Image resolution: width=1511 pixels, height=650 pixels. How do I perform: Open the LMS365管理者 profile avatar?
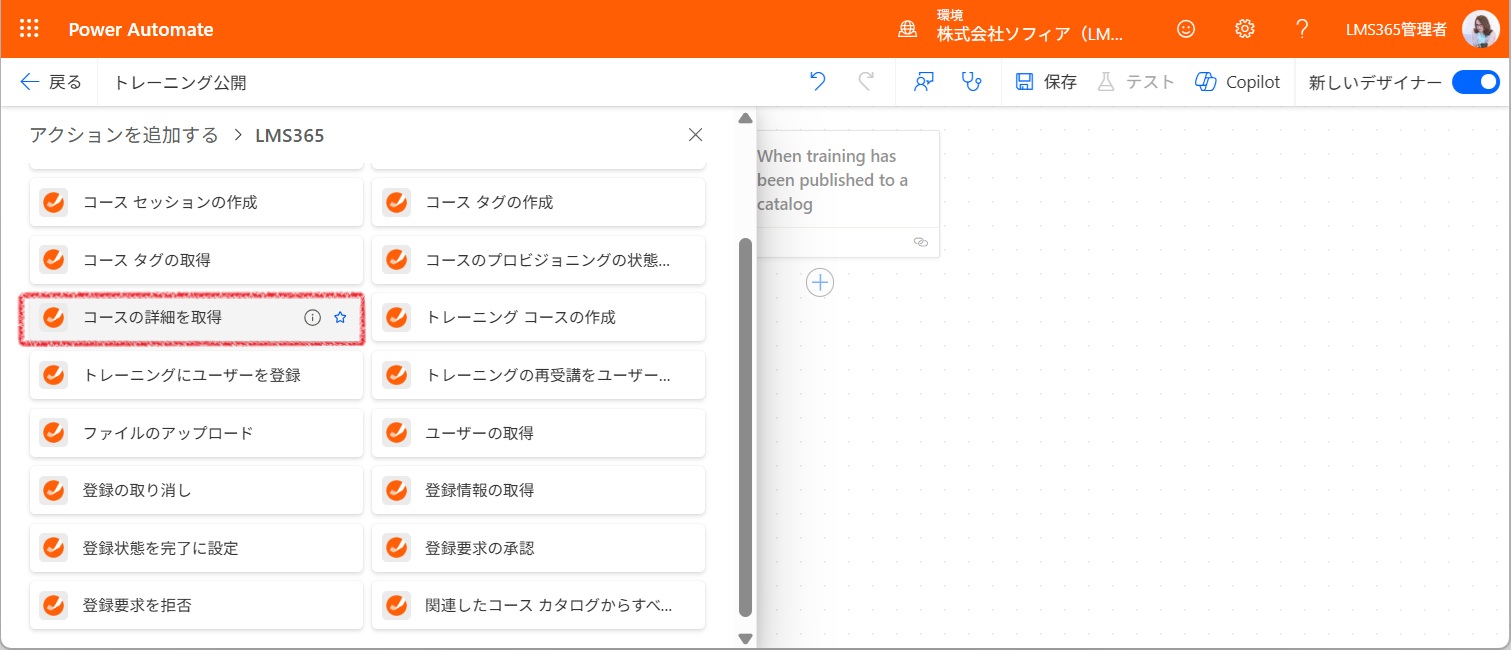coord(1480,29)
